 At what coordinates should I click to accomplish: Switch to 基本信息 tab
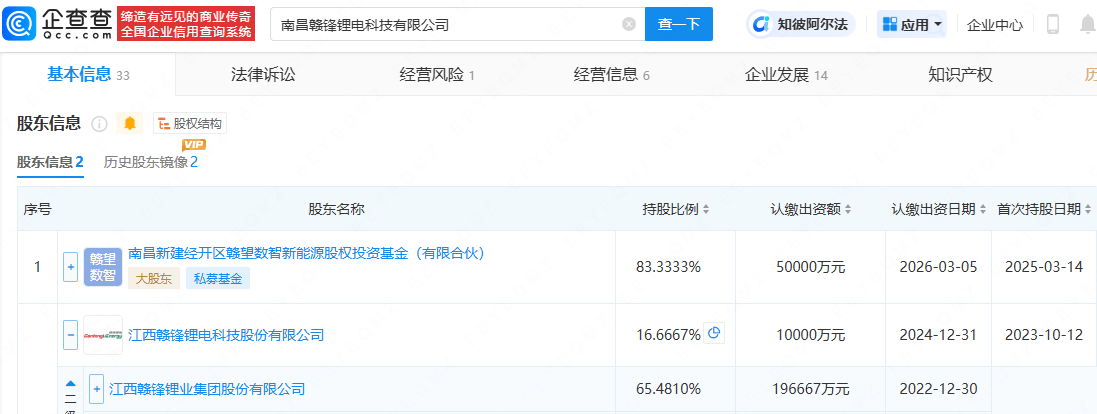click(88, 75)
